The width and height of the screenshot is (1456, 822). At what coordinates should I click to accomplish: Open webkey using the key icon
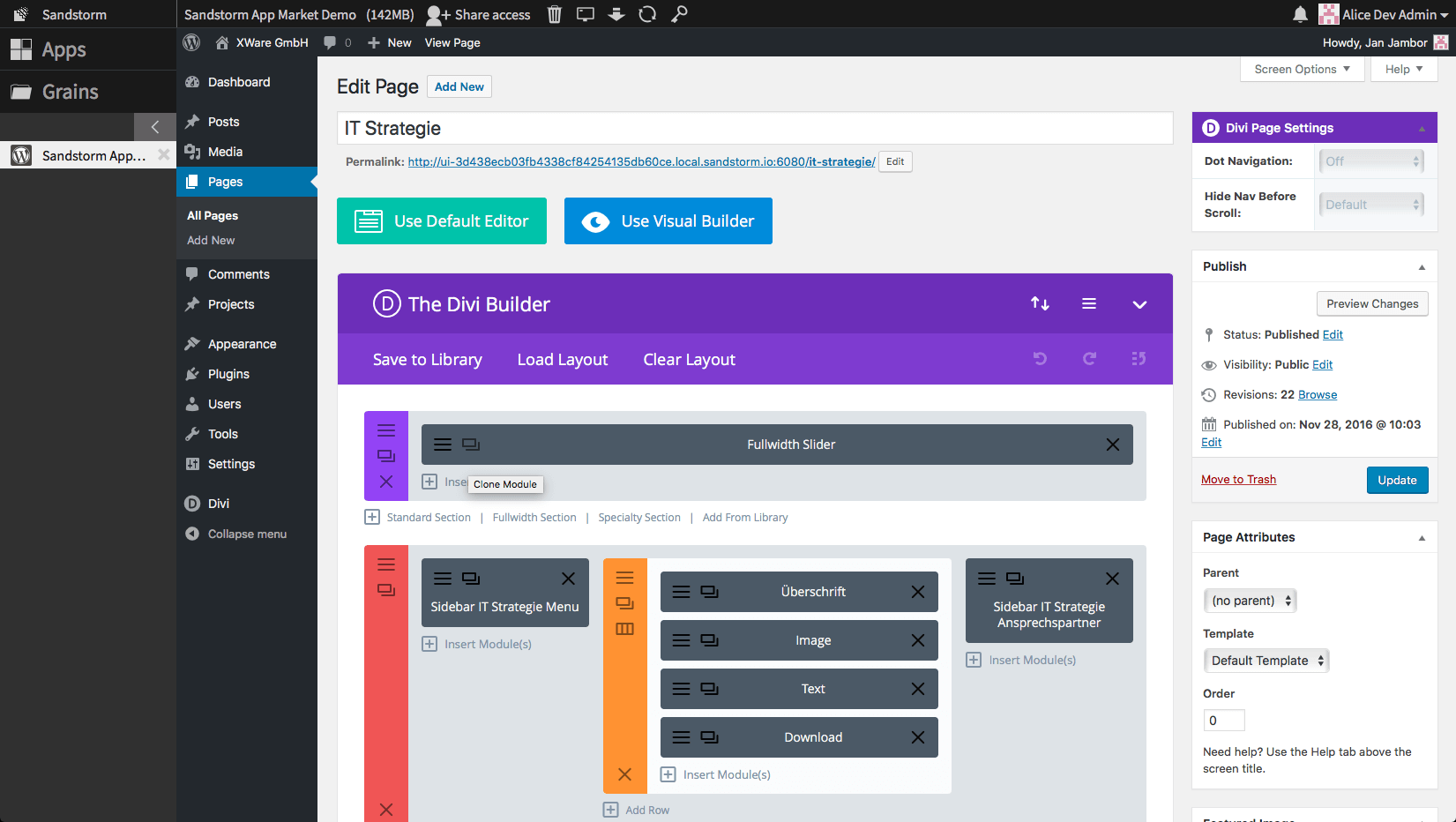(679, 14)
